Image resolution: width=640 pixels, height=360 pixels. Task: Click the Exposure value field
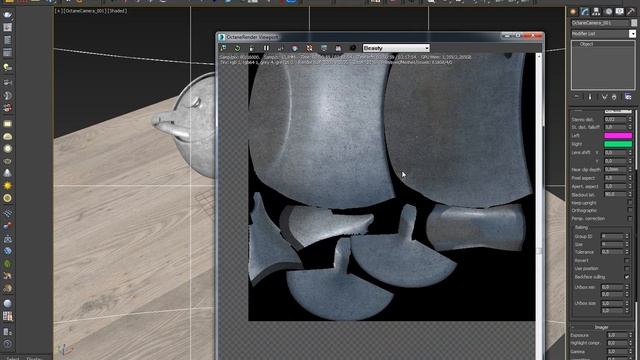pos(617,335)
